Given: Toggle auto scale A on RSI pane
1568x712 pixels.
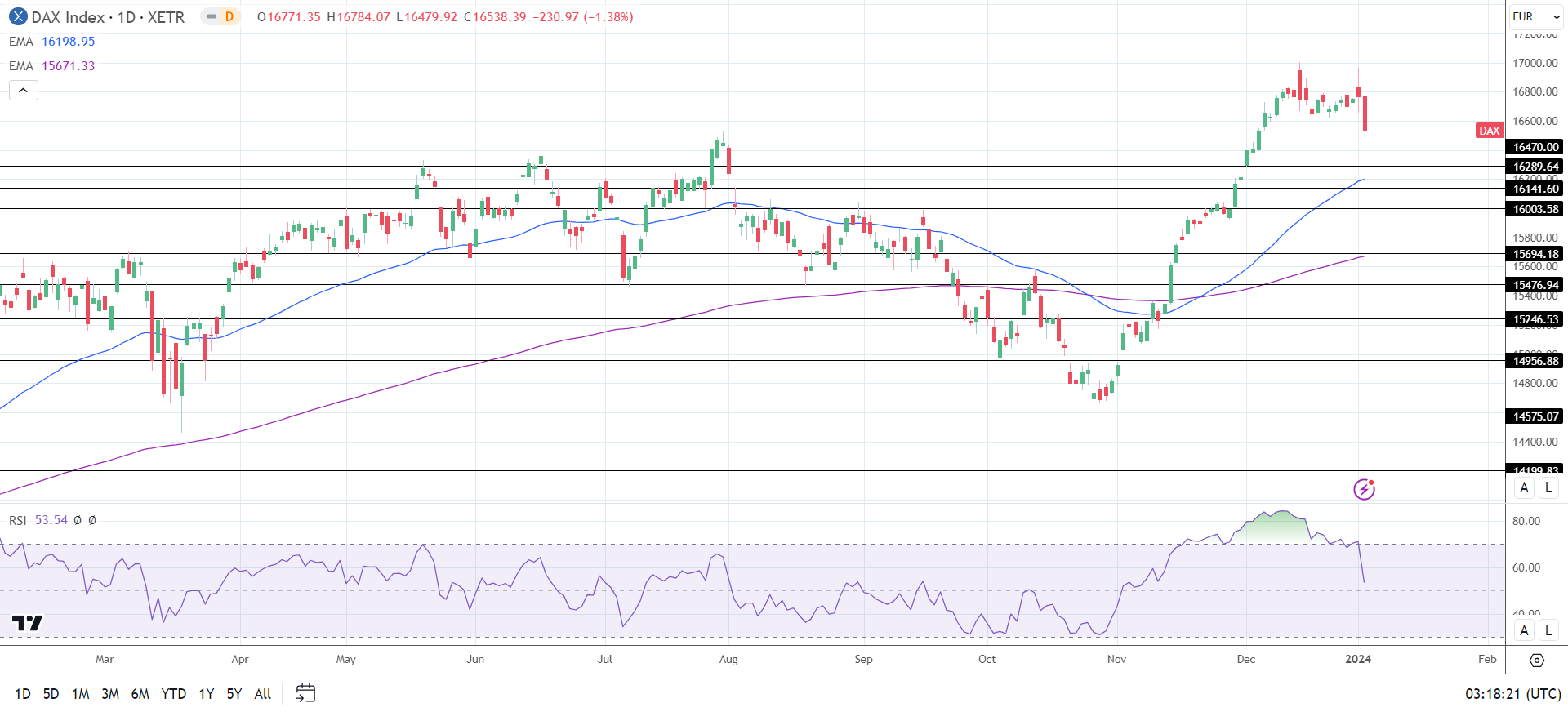Looking at the screenshot, I should pos(1524,630).
